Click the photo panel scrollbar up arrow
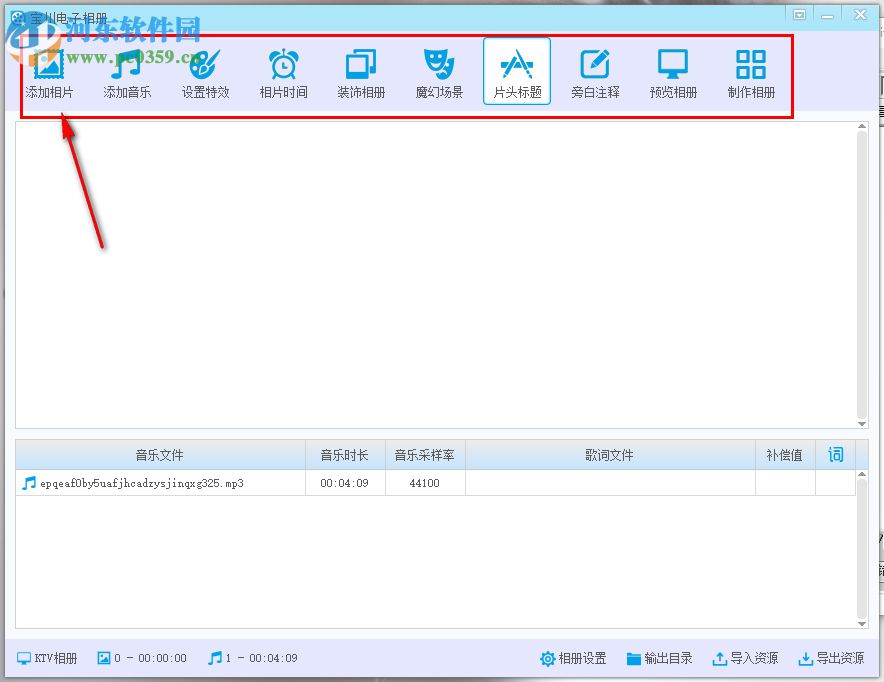884x682 pixels. [x=861, y=126]
